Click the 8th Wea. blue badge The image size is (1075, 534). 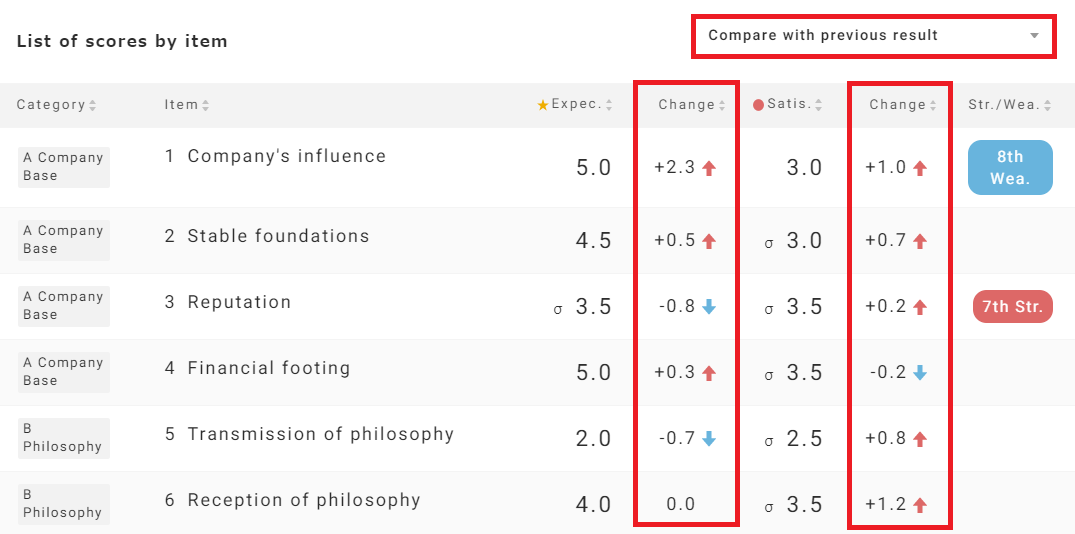pyautogui.click(x=1010, y=167)
